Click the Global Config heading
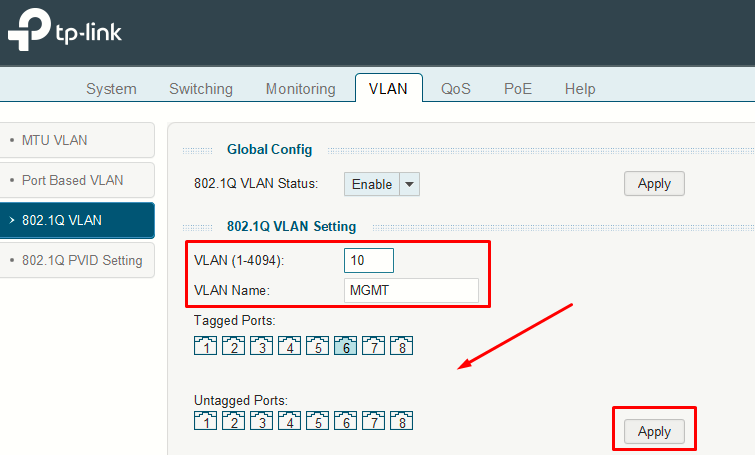Viewport: 755px width, 455px height. (270, 150)
